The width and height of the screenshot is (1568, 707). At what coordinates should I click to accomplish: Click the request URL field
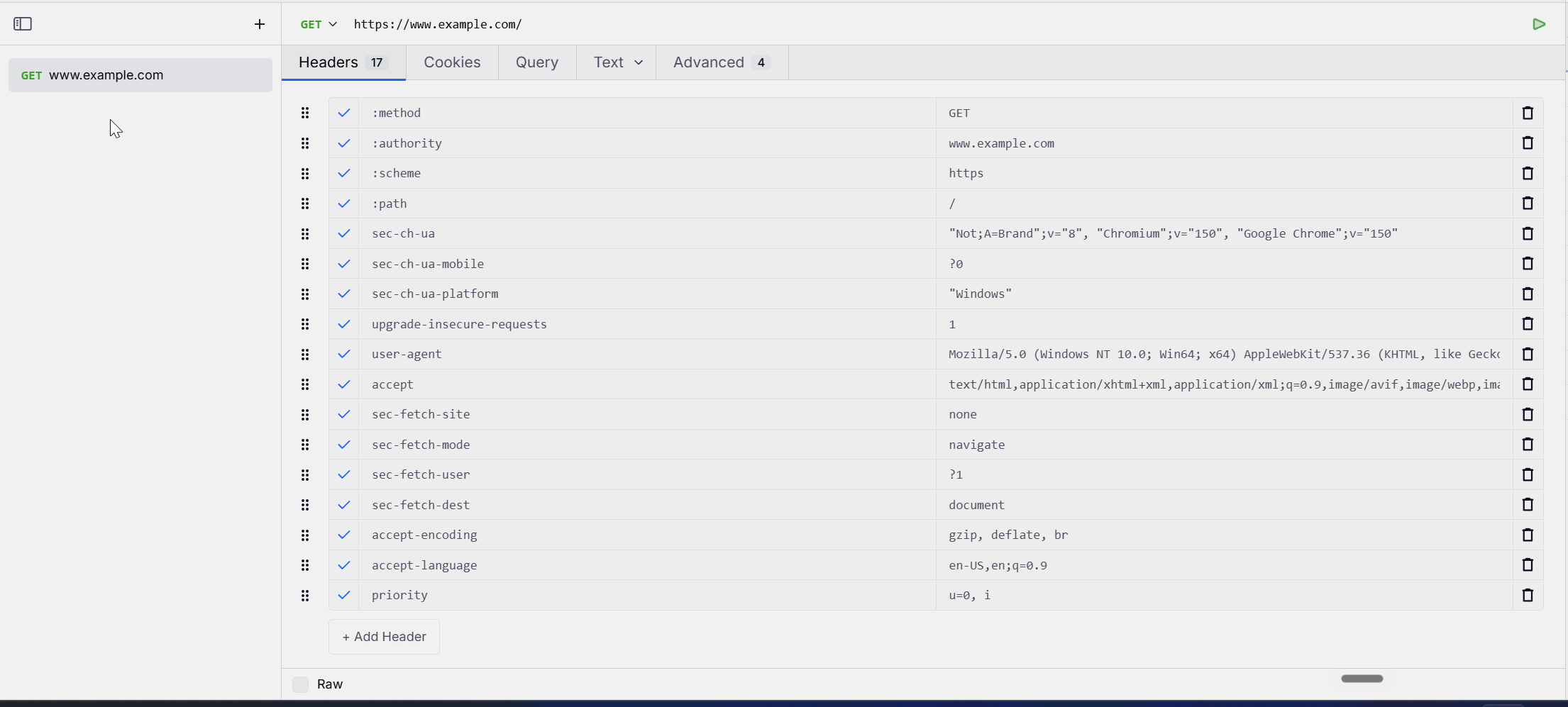click(937, 24)
